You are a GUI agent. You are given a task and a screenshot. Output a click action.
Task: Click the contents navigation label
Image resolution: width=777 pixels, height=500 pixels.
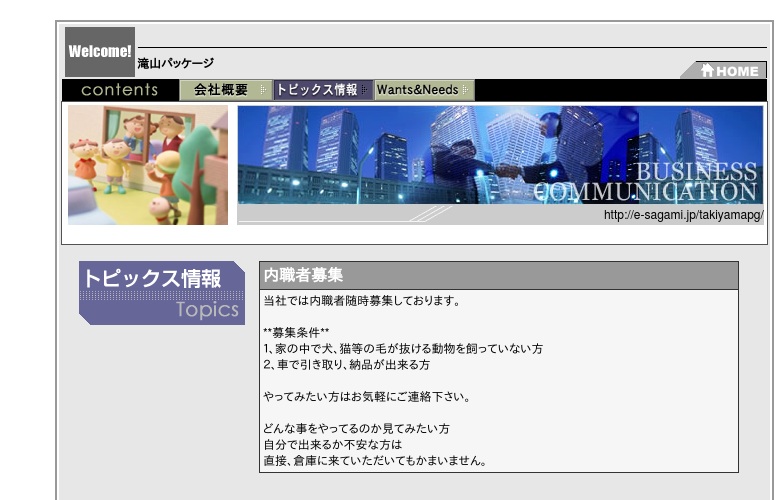[120, 90]
